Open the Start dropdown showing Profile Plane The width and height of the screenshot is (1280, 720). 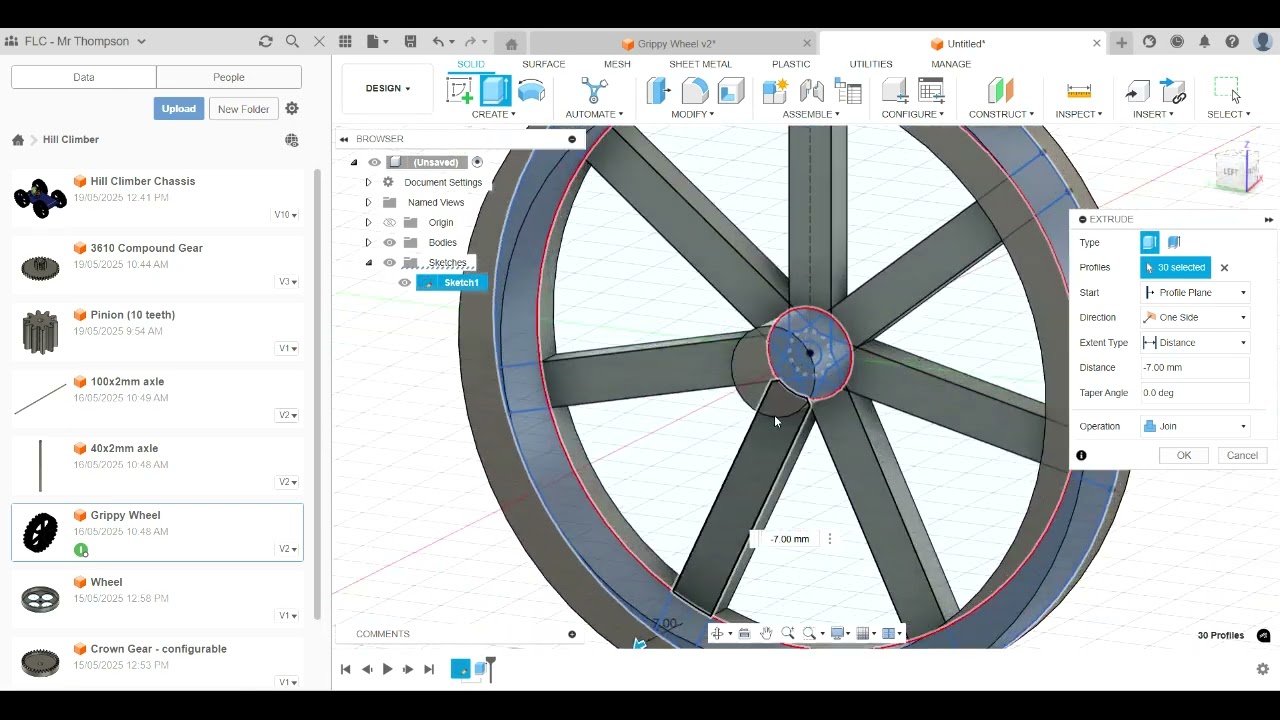click(x=1195, y=292)
